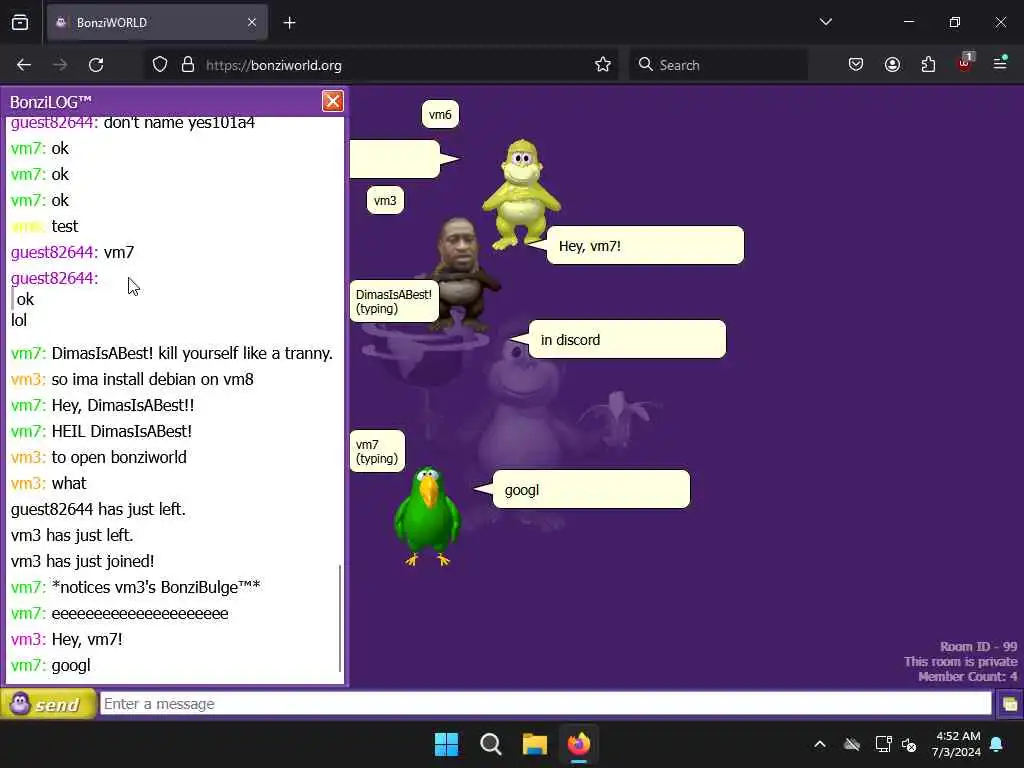
Task: Open the Pocket save icon
Action: (856, 65)
